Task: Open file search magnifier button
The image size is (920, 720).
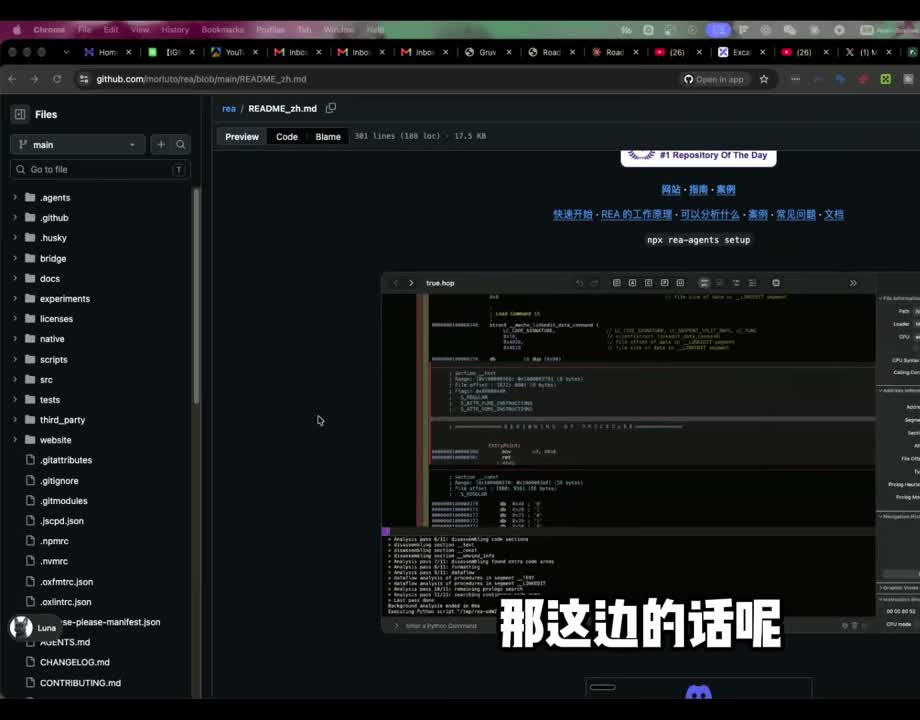Action: point(181,144)
